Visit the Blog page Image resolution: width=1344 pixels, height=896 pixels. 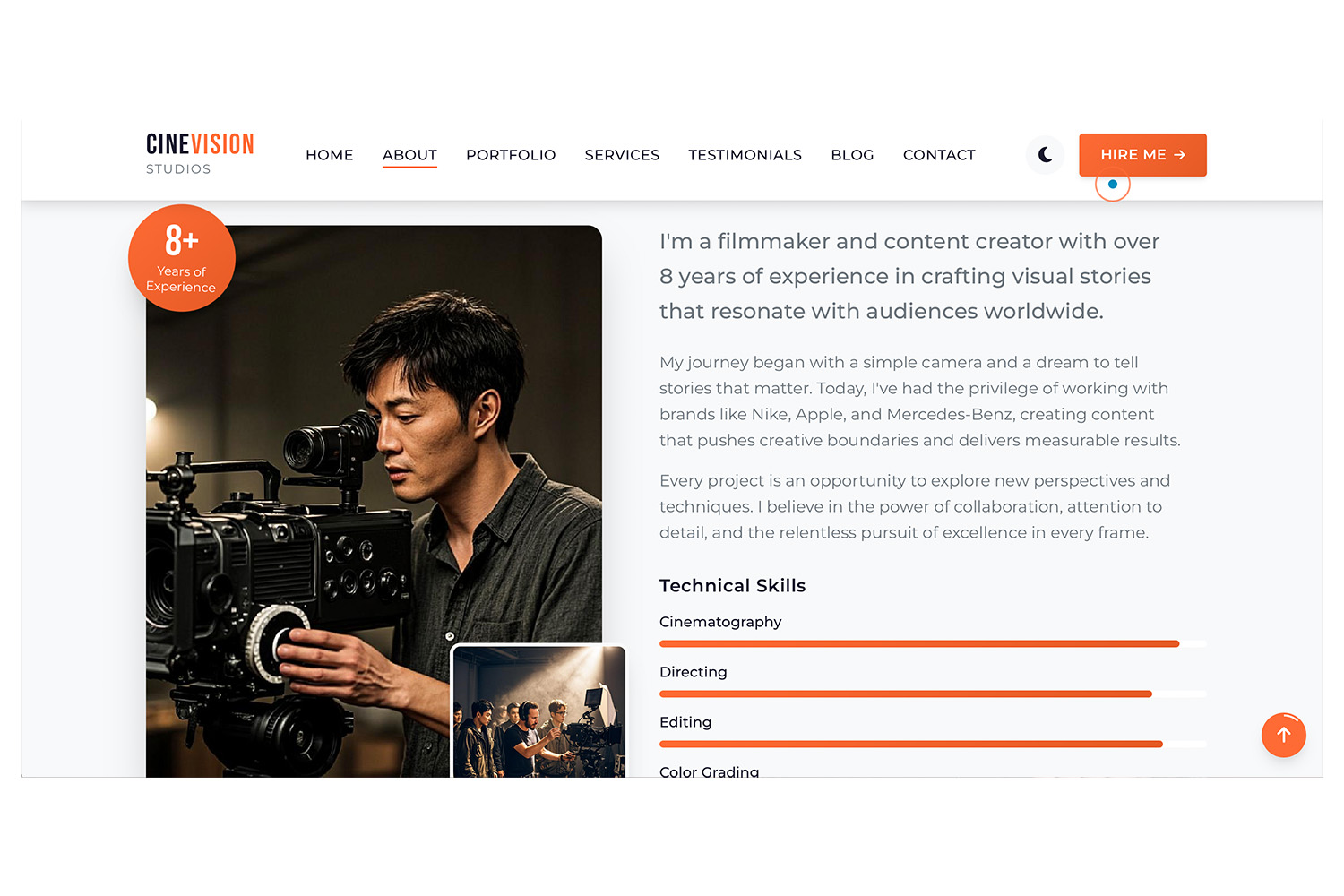coord(852,155)
